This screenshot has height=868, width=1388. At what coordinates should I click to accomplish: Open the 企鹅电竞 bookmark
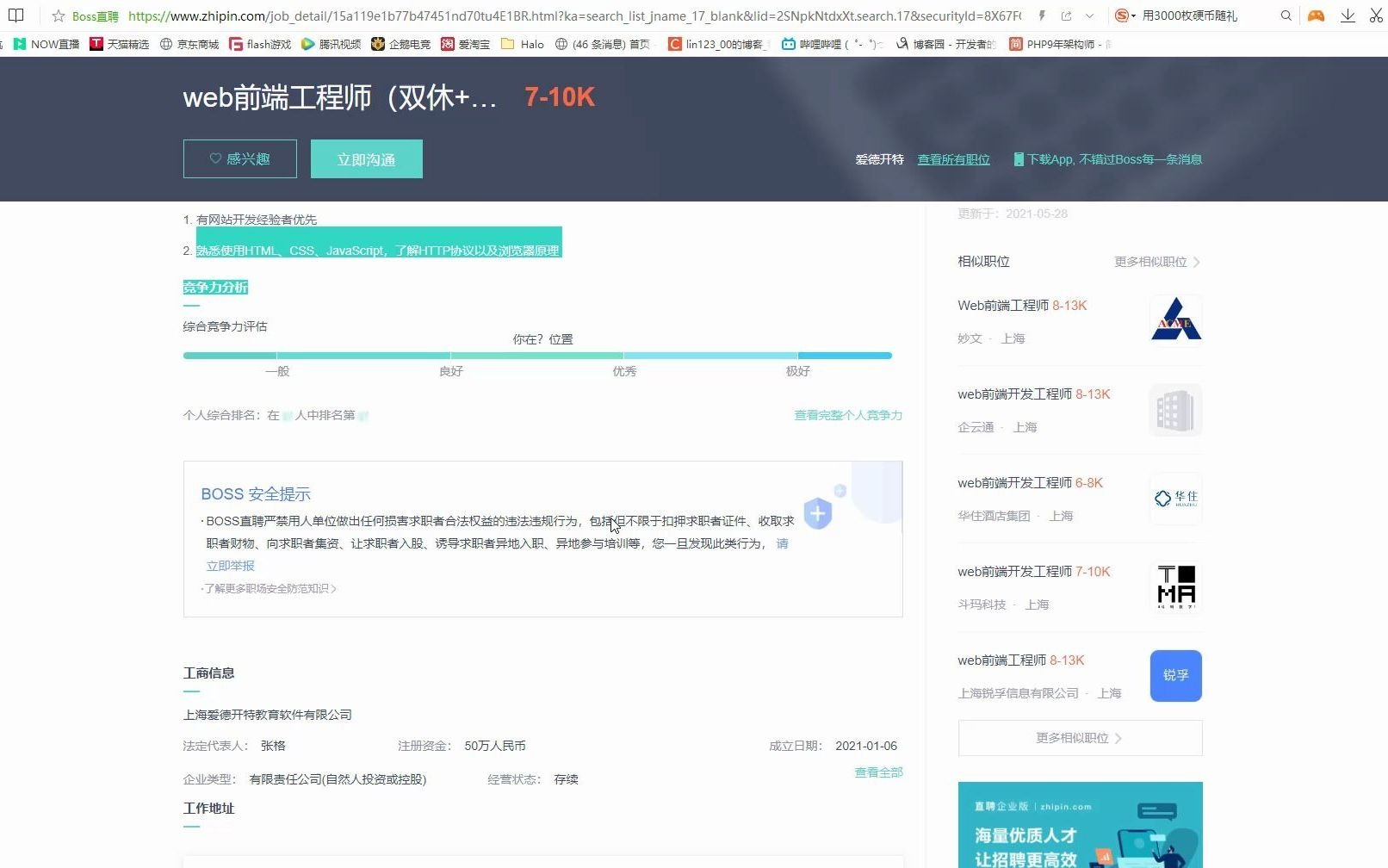pos(400,44)
